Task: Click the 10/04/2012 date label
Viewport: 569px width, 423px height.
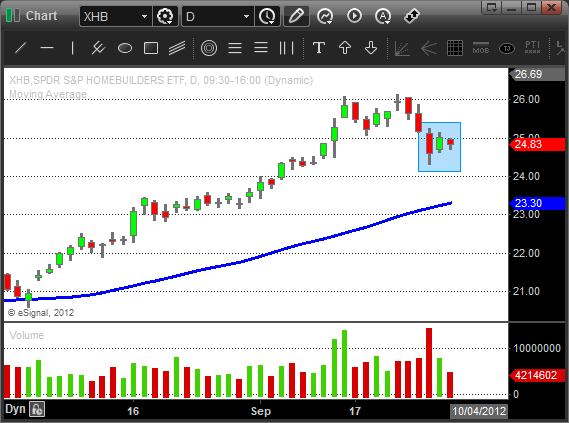Action: click(479, 411)
